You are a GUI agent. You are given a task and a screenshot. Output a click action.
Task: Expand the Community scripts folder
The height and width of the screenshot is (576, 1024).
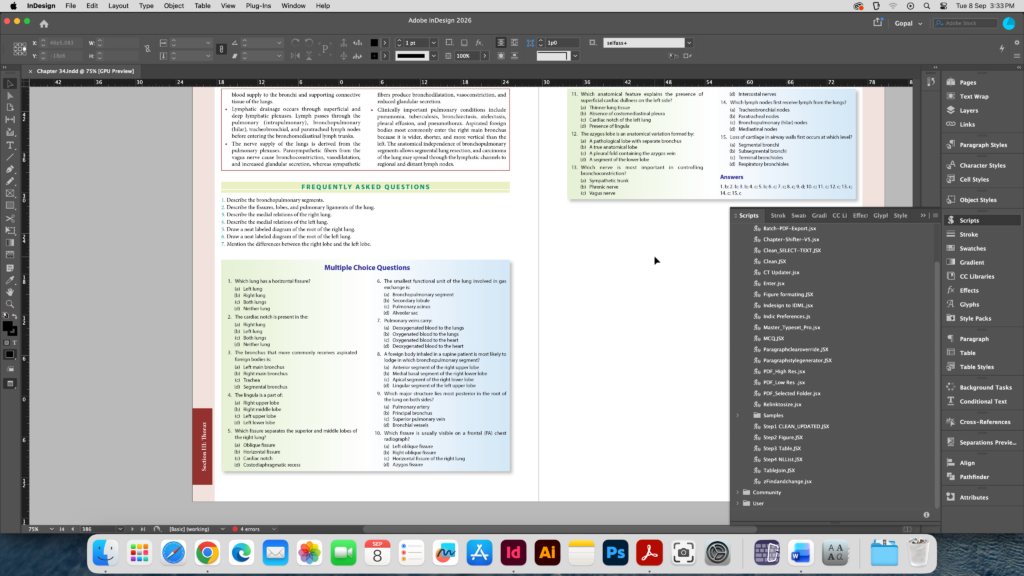(x=738, y=492)
